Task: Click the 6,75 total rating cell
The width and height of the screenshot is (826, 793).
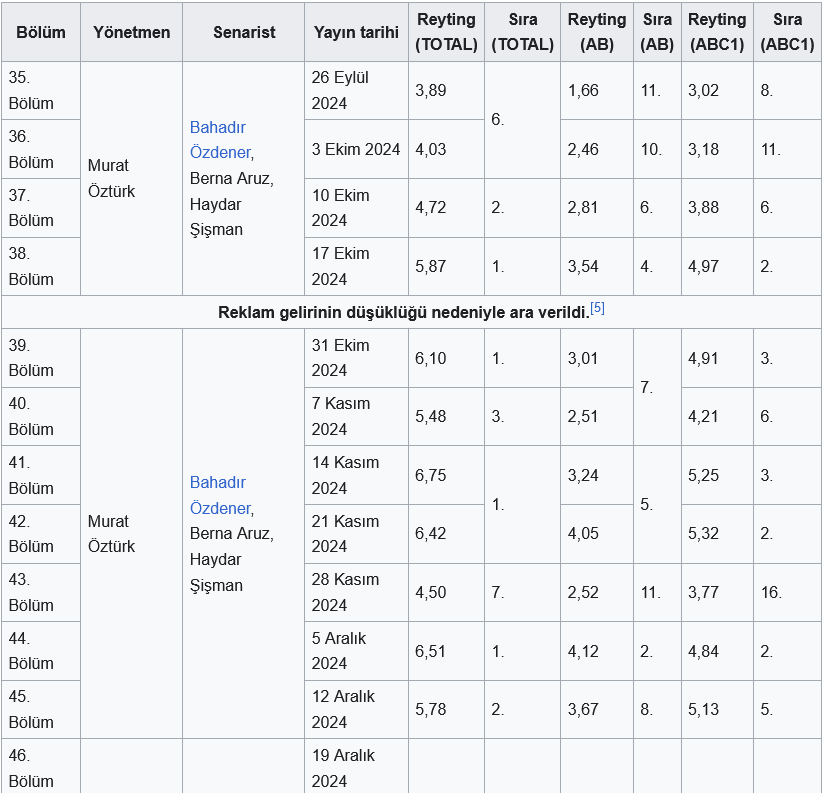Action: 446,475
